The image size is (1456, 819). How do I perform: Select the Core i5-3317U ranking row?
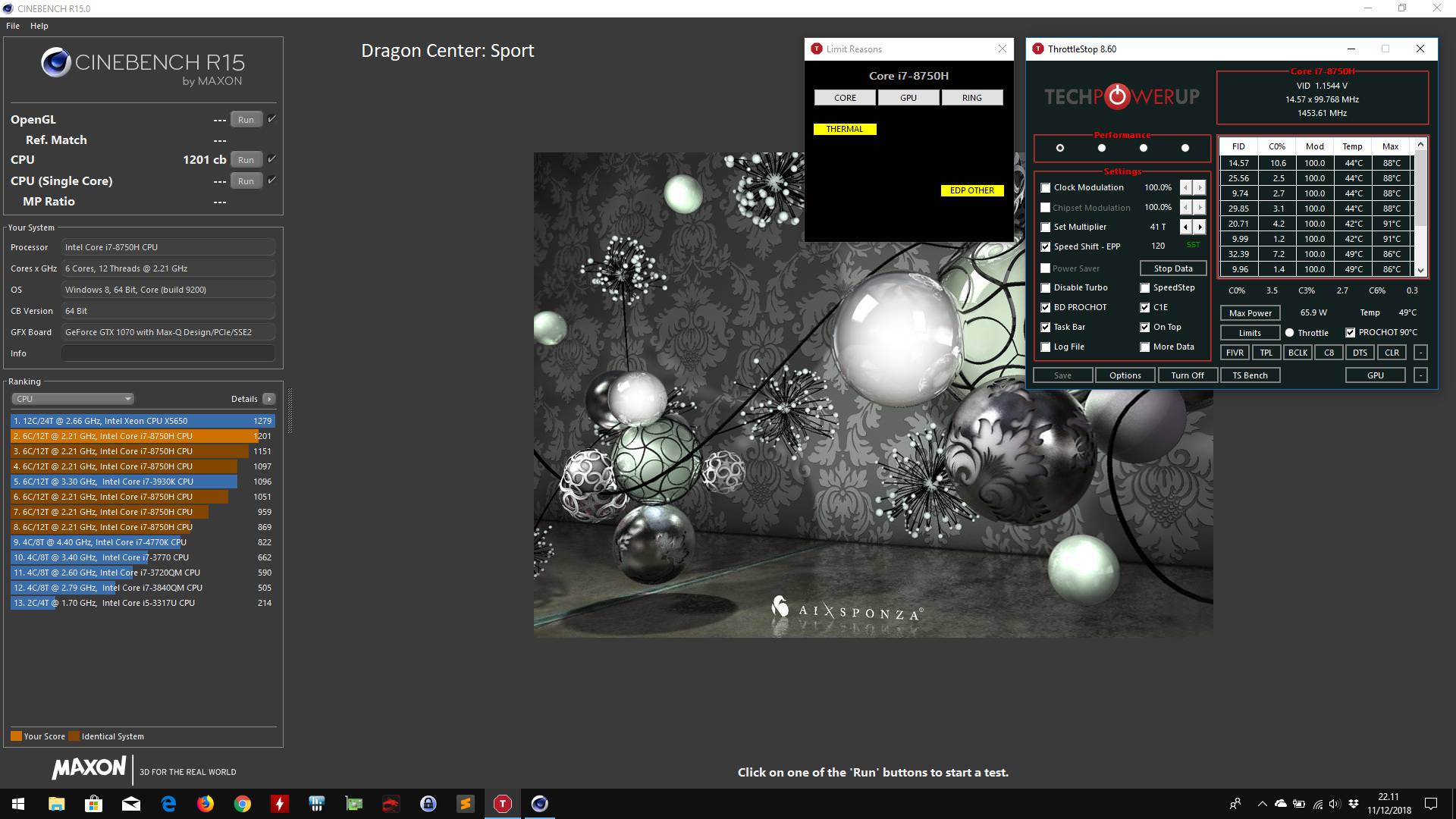(143, 603)
